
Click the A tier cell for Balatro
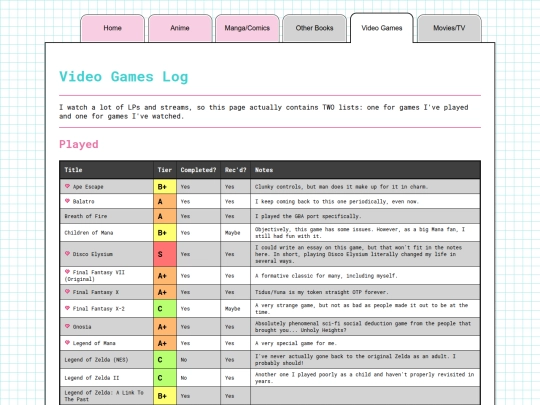click(x=165, y=201)
